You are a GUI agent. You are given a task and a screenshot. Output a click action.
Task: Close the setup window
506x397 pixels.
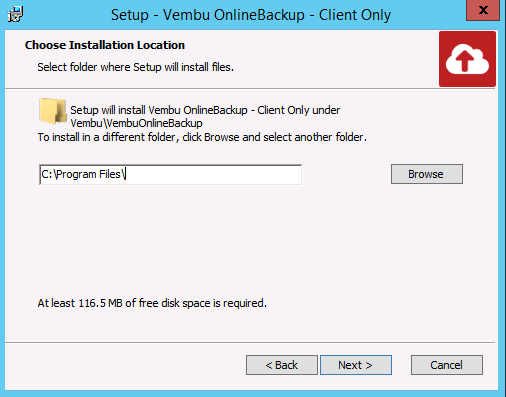pyautogui.click(x=483, y=10)
